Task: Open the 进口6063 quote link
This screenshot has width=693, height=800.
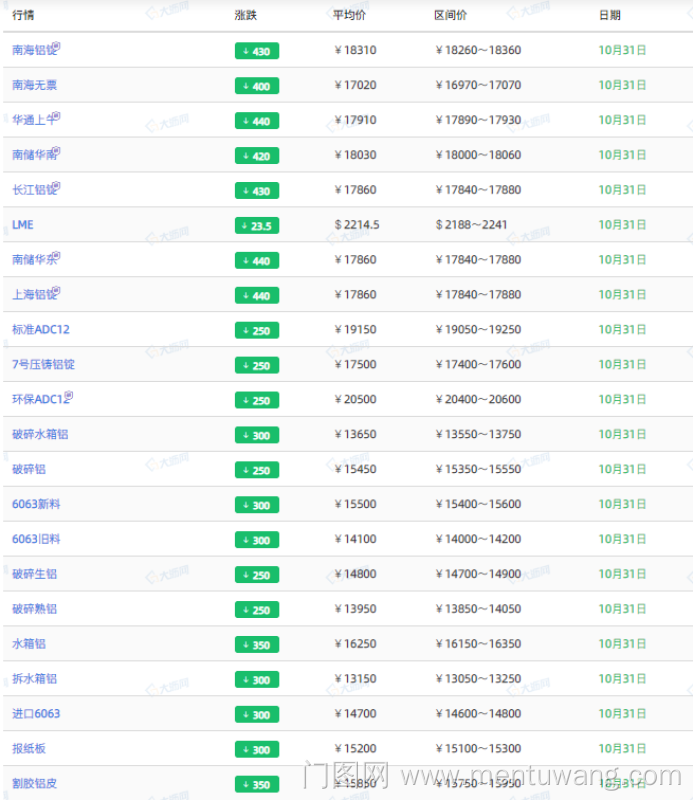Action: [x=36, y=714]
